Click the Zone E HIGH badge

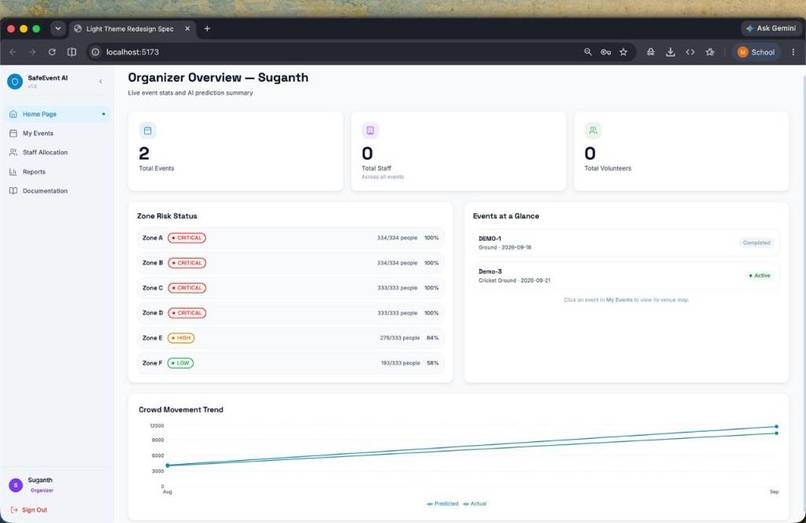pos(181,338)
